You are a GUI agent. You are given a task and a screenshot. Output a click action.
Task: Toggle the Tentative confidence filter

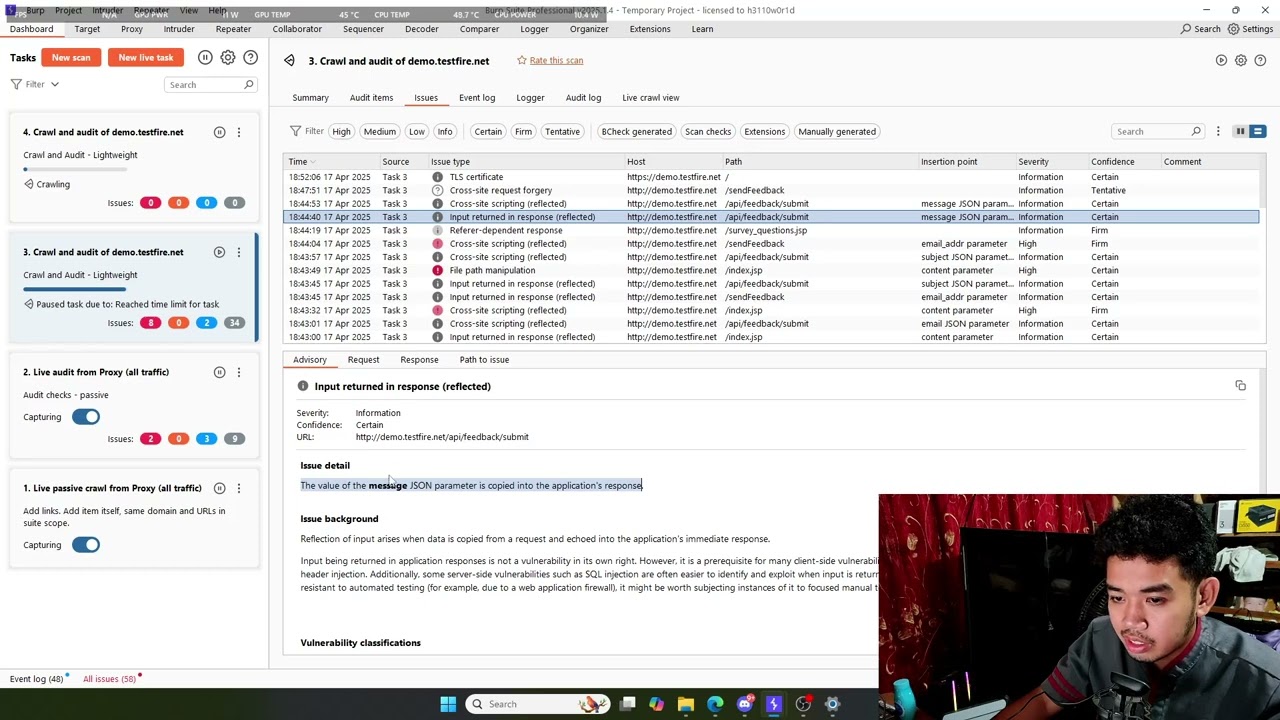click(562, 132)
